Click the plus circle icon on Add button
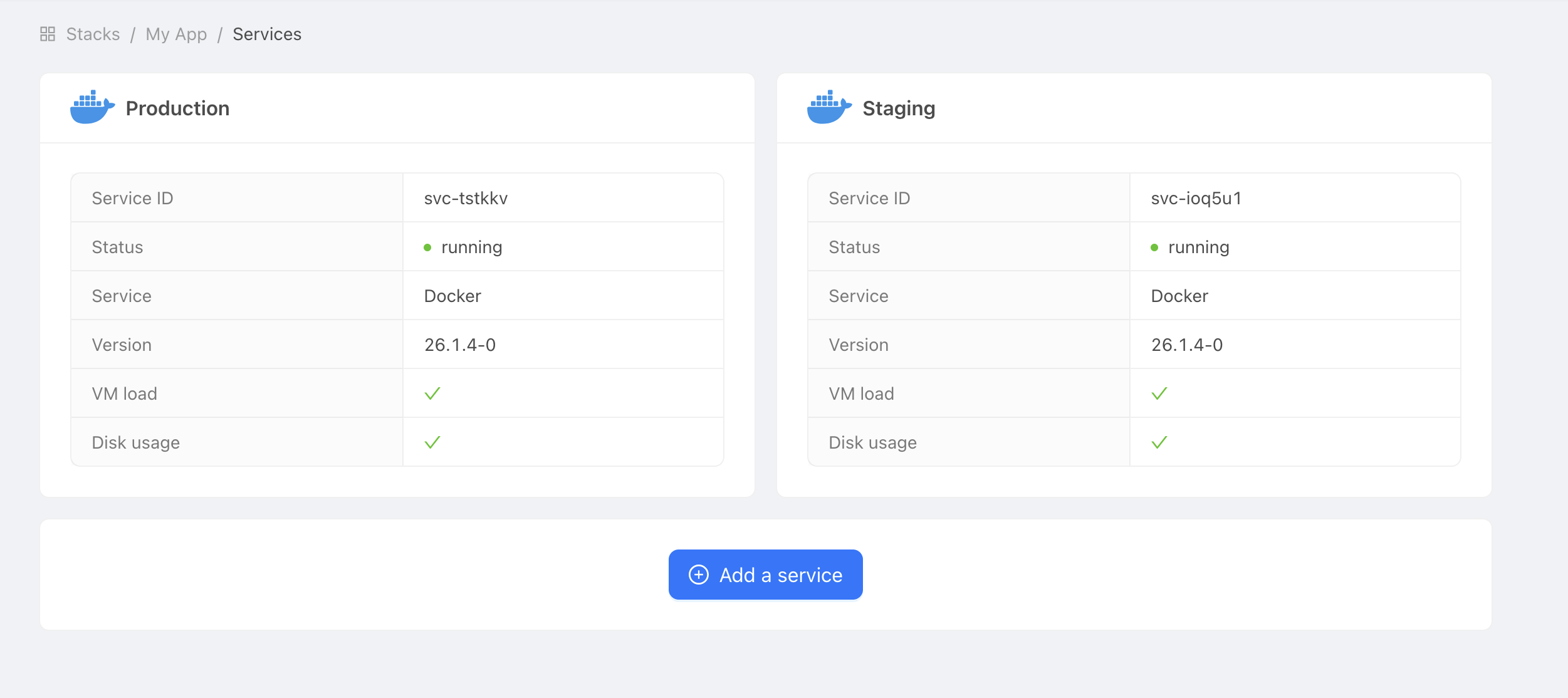The width and height of the screenshot is (1568, 698). 698,575
